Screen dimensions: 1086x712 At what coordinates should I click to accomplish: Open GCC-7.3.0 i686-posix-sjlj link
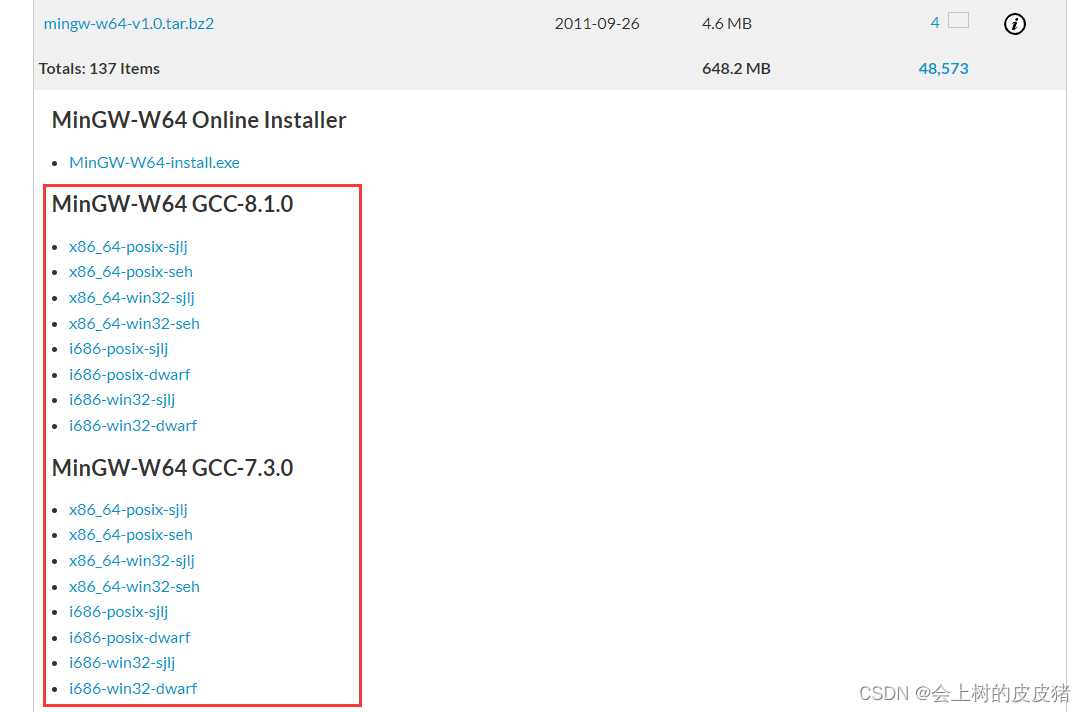point(118,612)
